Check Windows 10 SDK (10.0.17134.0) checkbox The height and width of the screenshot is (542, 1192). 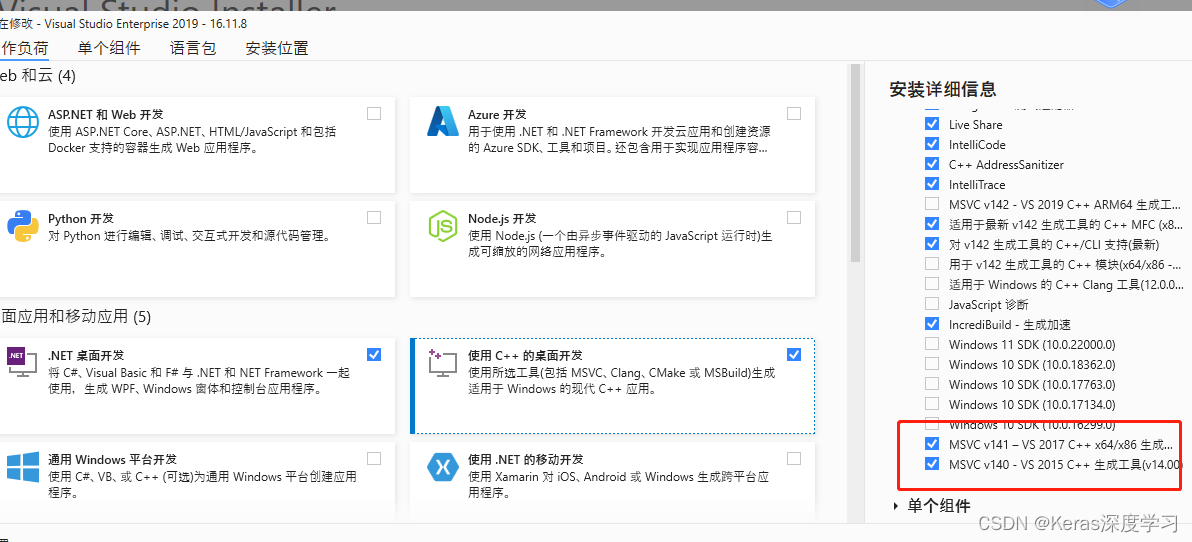pos(931,404)
